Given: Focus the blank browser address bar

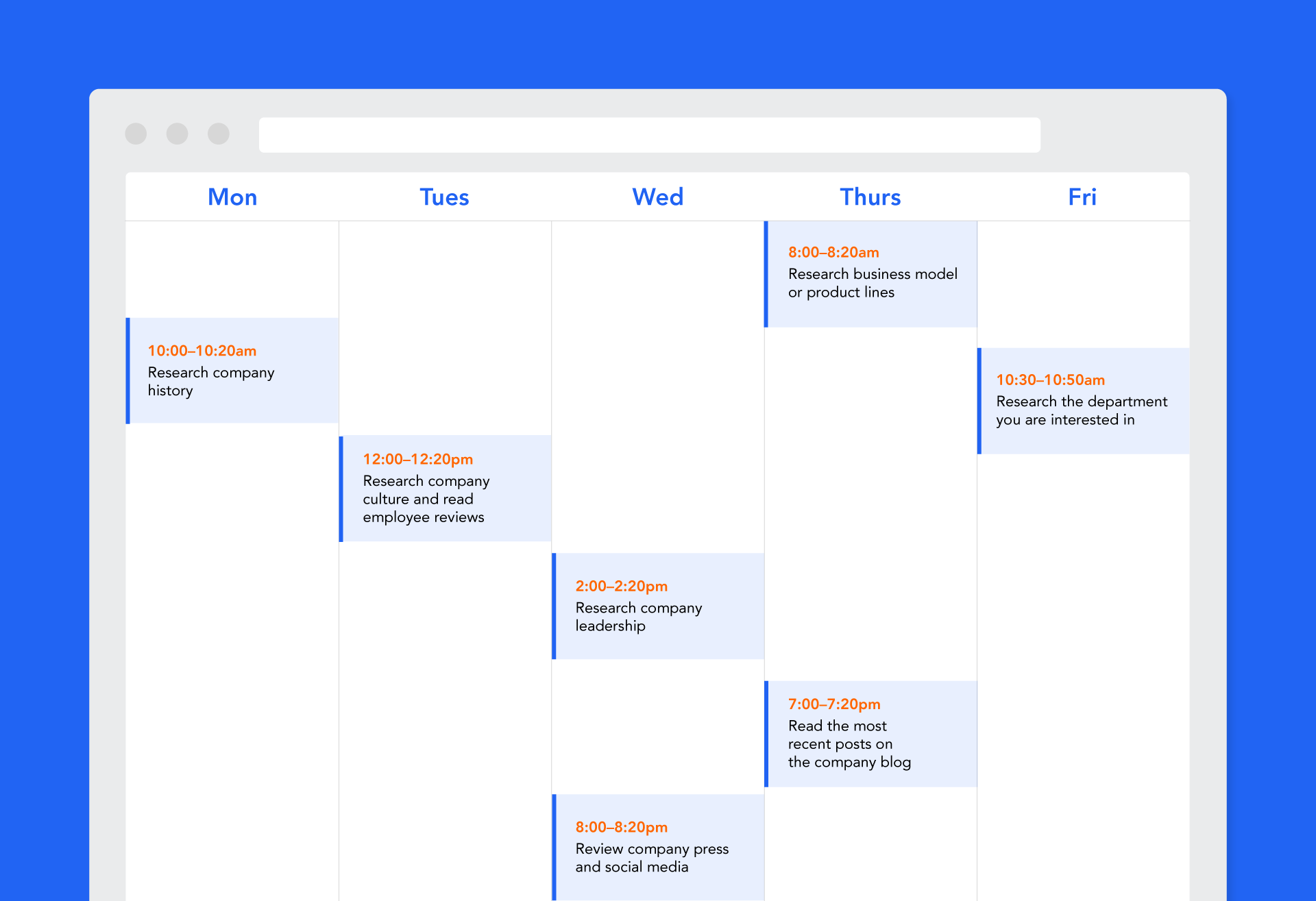Looking at the screenshot, I should [x=649, y=134].
